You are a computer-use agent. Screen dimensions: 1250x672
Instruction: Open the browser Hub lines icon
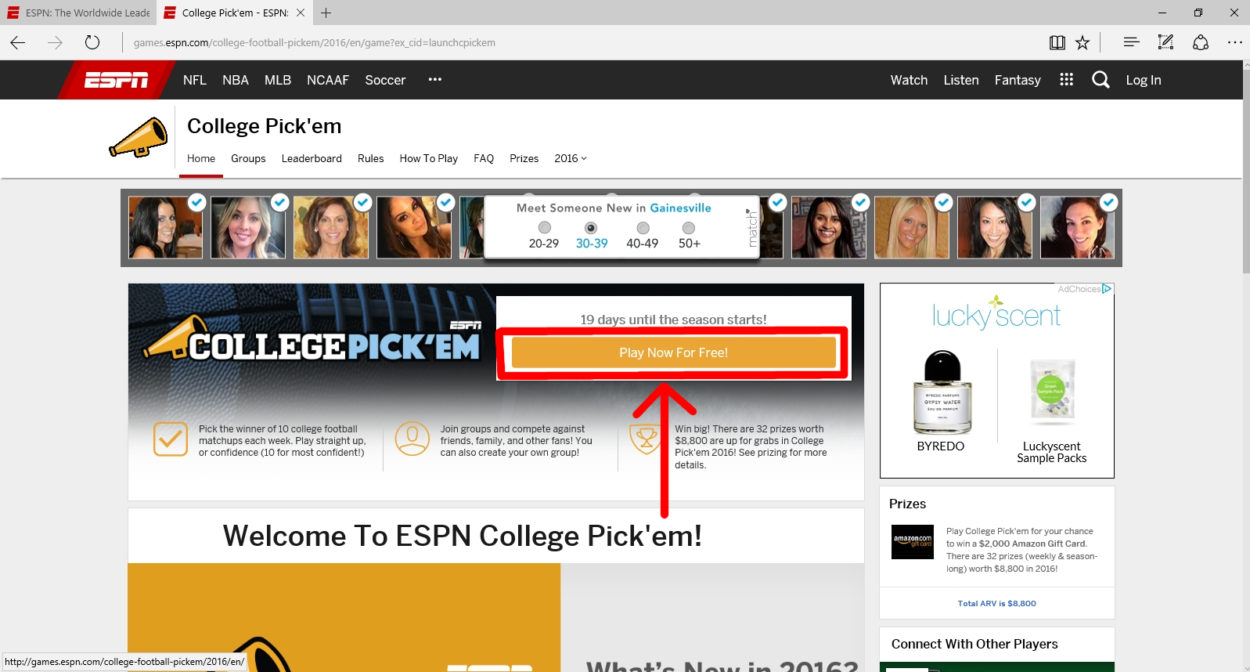pyautogui.click(x=1131, y=42)
